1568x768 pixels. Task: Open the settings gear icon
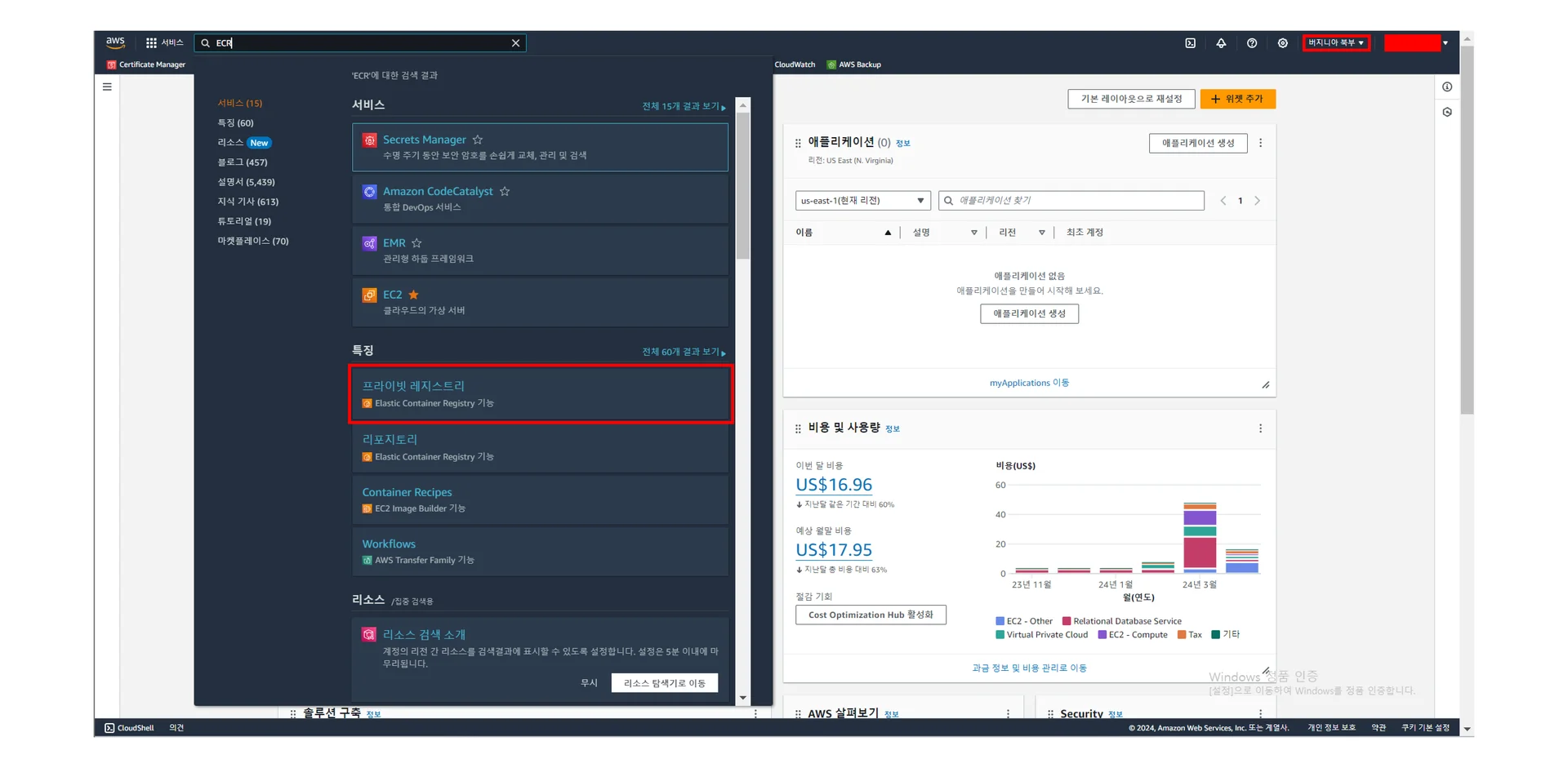tap(1282, 43)
